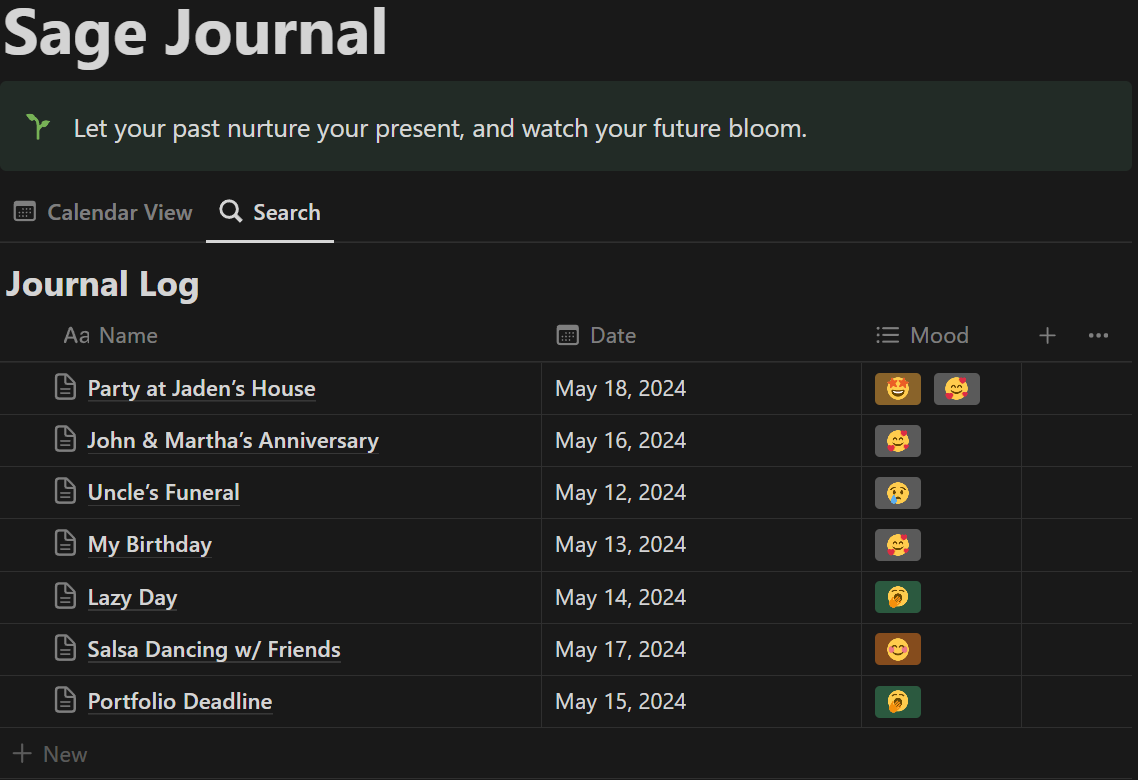Click the Name column header

tap(110, 335)
